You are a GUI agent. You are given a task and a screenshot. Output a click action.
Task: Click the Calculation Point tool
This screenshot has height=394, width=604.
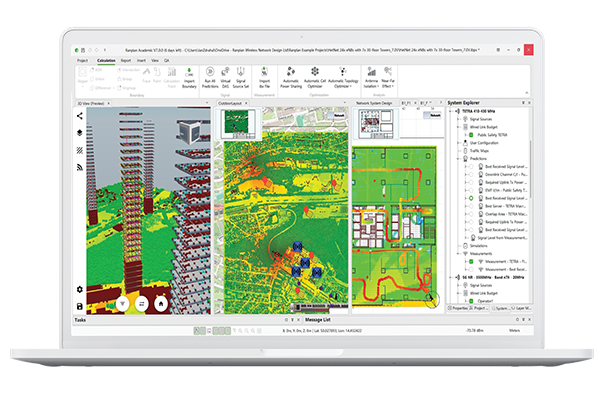coord(172,77)
